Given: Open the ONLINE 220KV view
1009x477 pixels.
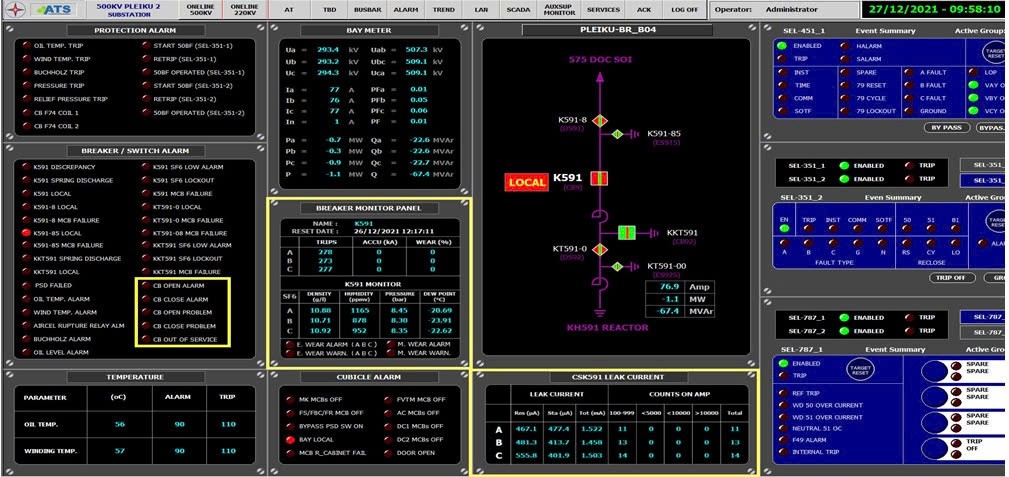Looking at the screenshot, I should click(243, 10).
